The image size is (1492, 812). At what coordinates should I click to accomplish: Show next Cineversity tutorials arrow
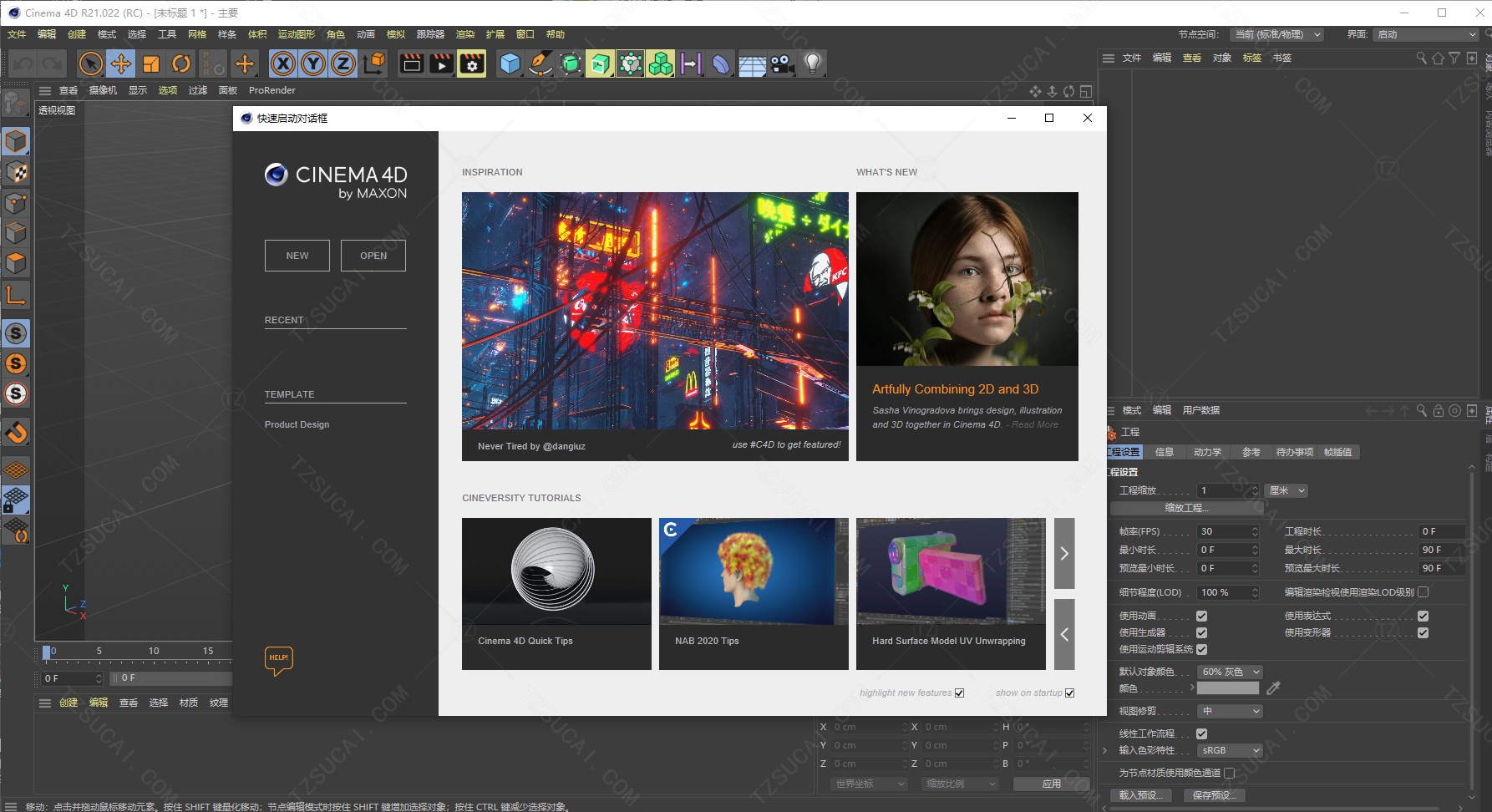(1064, 553)
